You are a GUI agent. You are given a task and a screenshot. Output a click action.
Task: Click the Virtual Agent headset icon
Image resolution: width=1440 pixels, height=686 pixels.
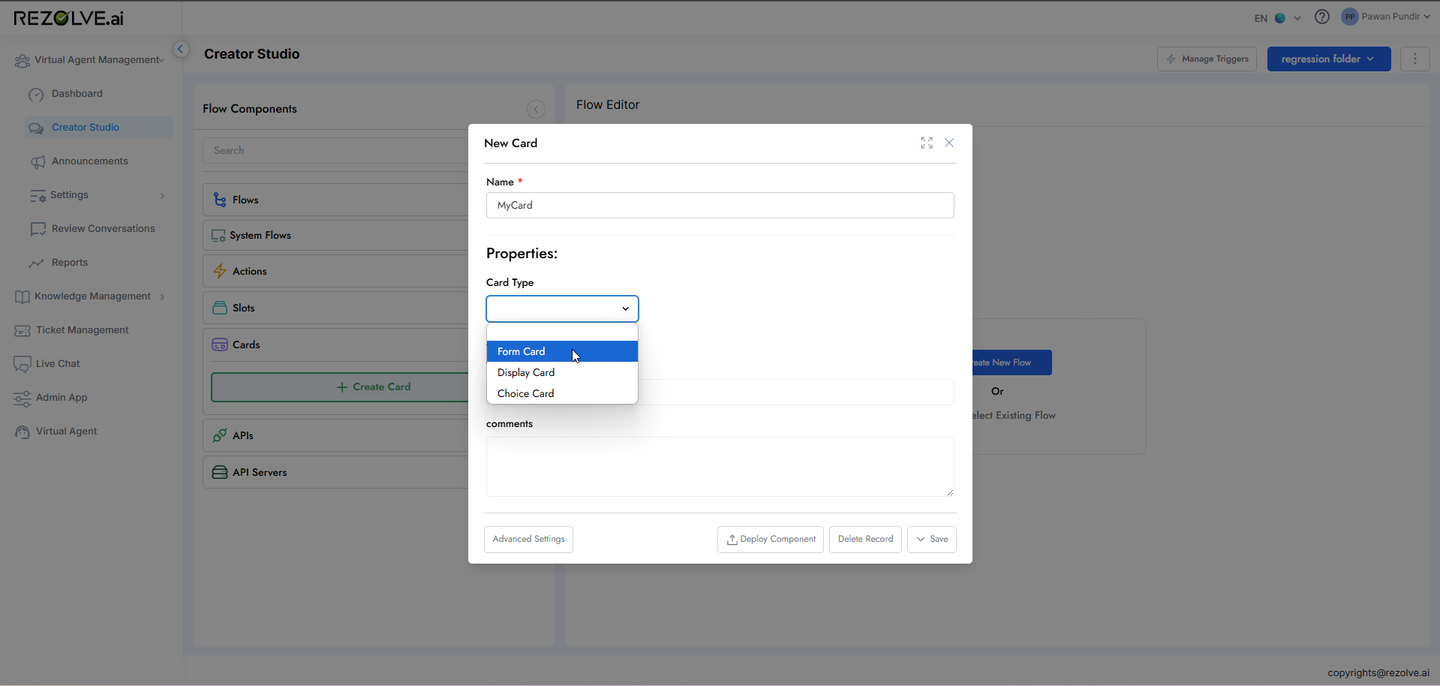22,432
